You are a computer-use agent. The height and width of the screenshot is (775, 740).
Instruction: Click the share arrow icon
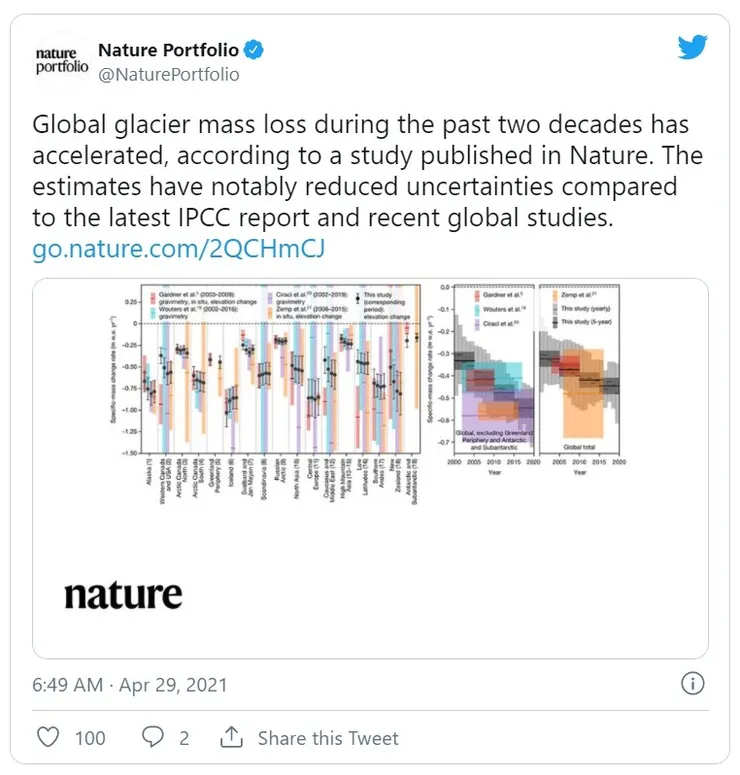[231, 737]
